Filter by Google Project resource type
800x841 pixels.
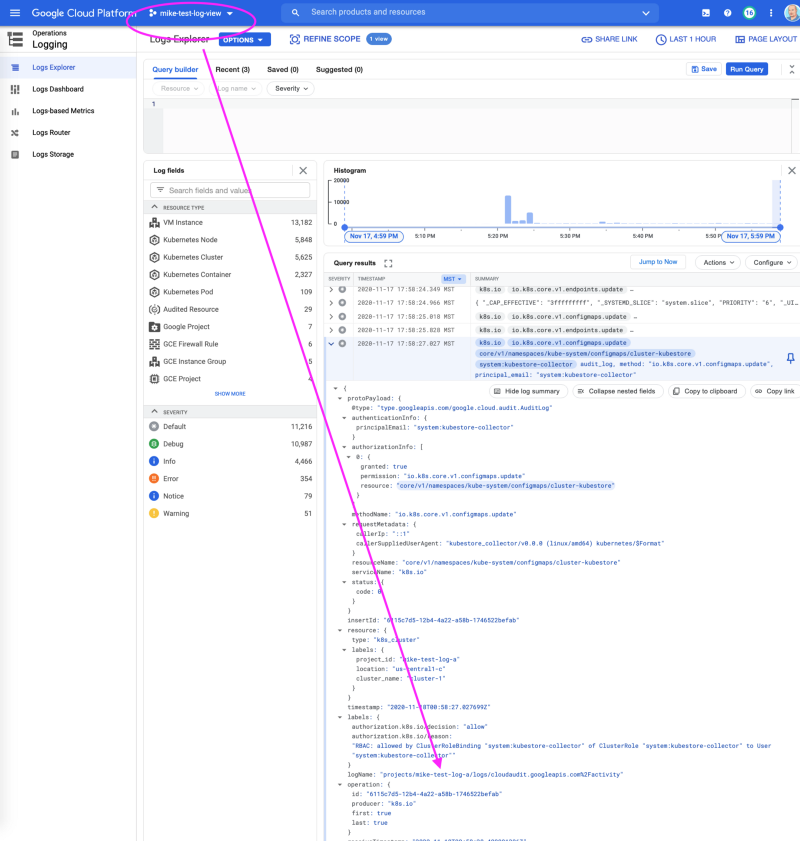[x=231, y=327]
